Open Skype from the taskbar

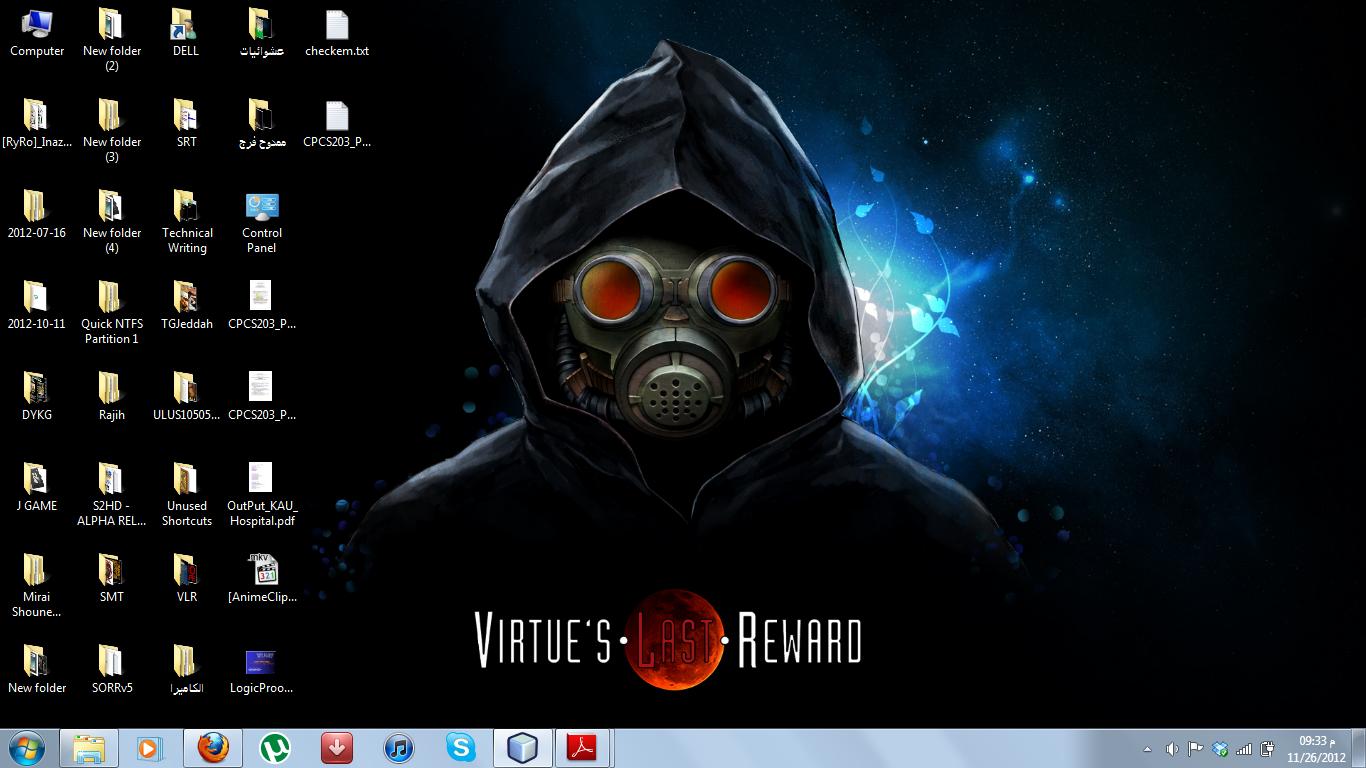460,748
